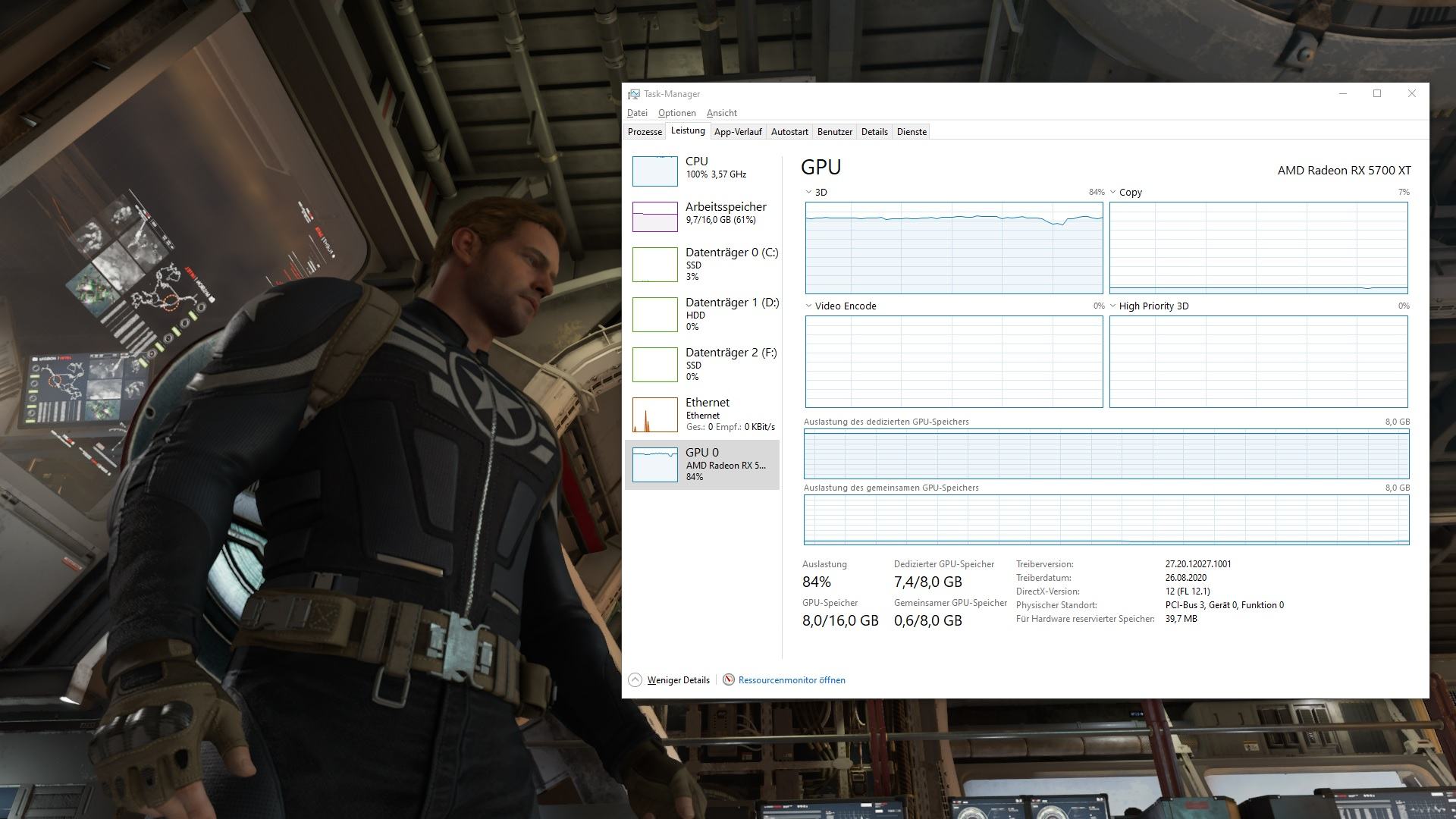Click the 8,0/16,0 GB GPU-Speicher value
This screenshot has width=1456, height=819.
click(840, 621)
